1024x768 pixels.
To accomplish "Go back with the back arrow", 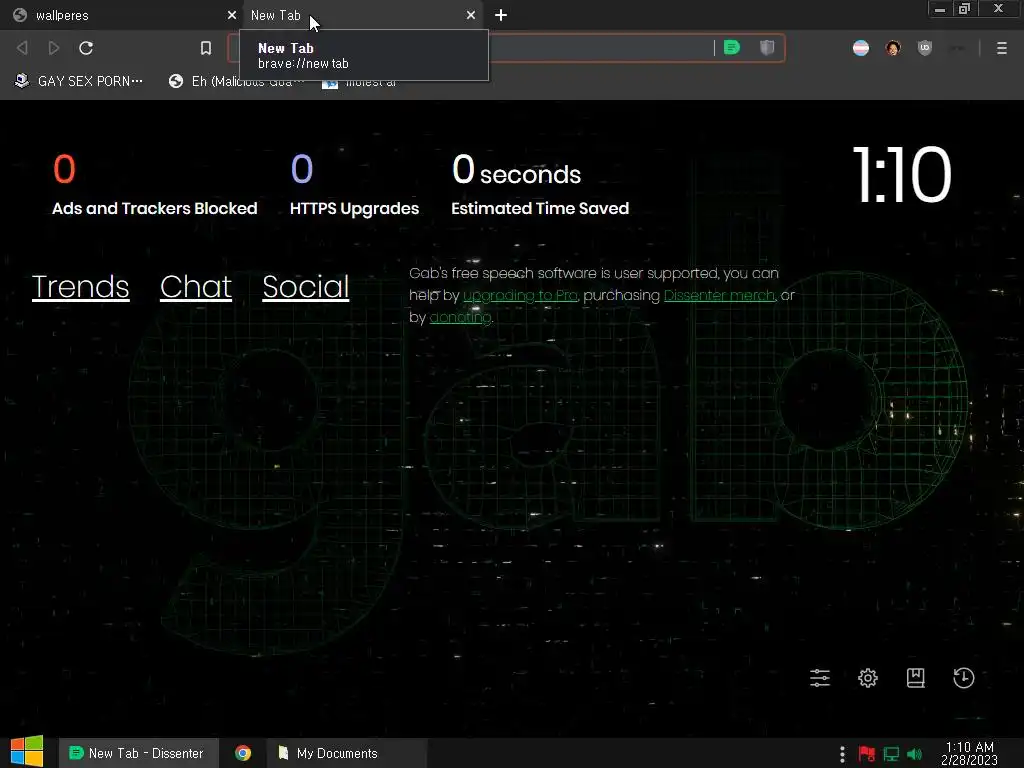I will [22, 48].
